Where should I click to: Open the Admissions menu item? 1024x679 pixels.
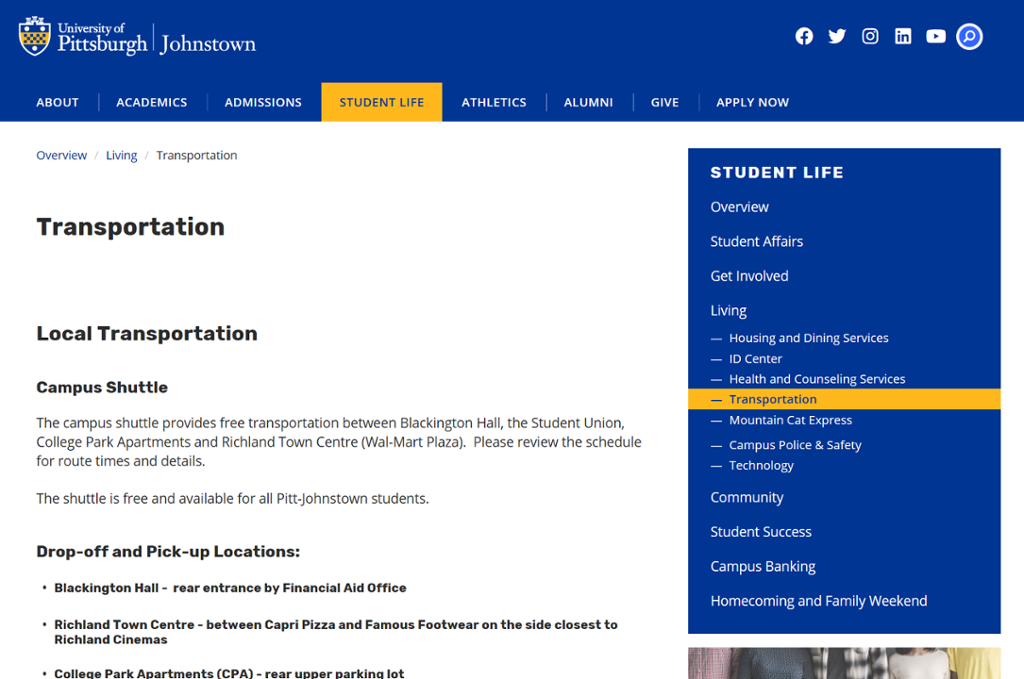tap(263, 102)
